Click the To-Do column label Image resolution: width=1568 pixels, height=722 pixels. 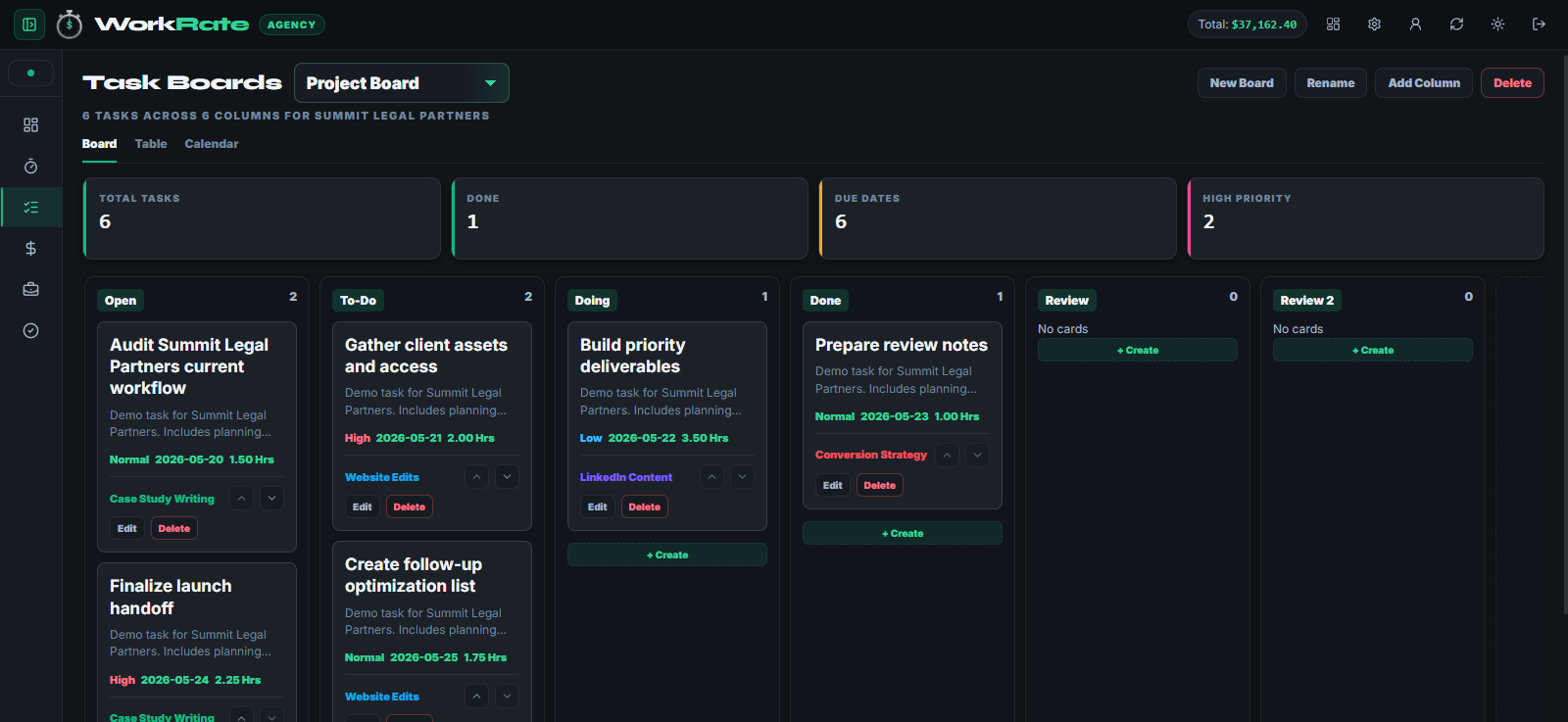click(358, 301)
